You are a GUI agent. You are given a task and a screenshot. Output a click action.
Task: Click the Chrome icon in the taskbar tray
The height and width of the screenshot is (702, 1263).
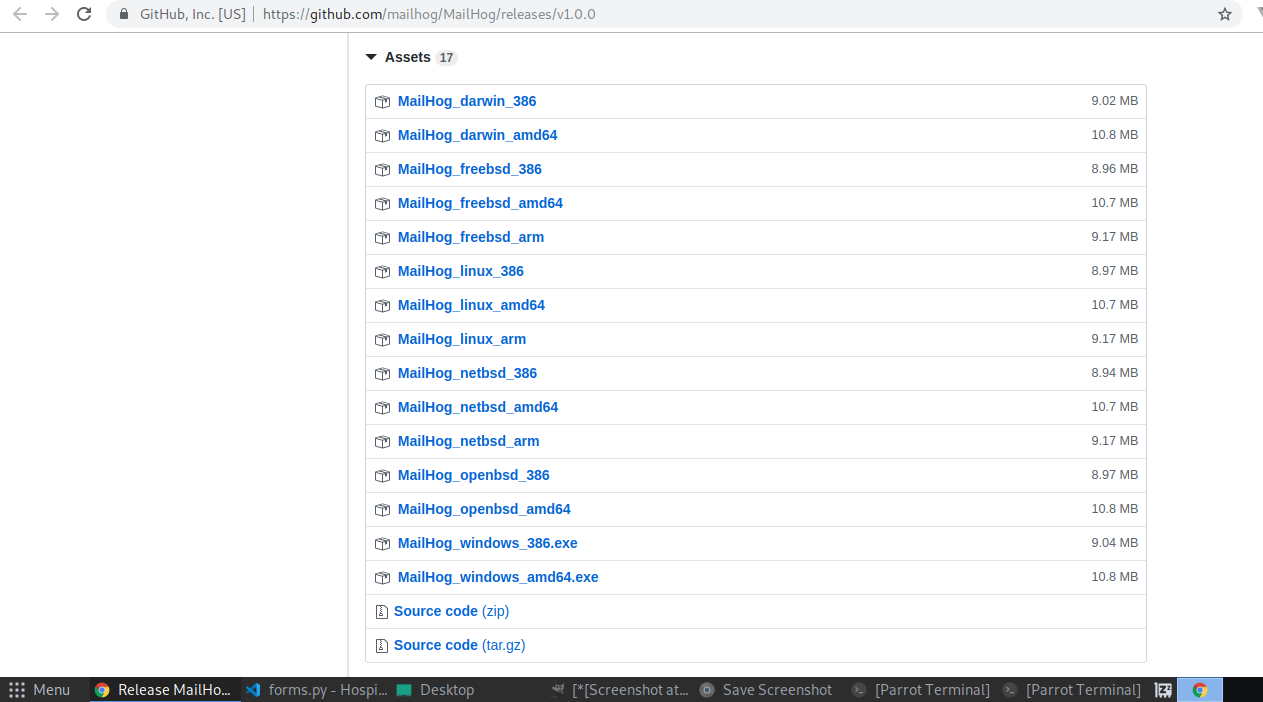coord(1200,690)
